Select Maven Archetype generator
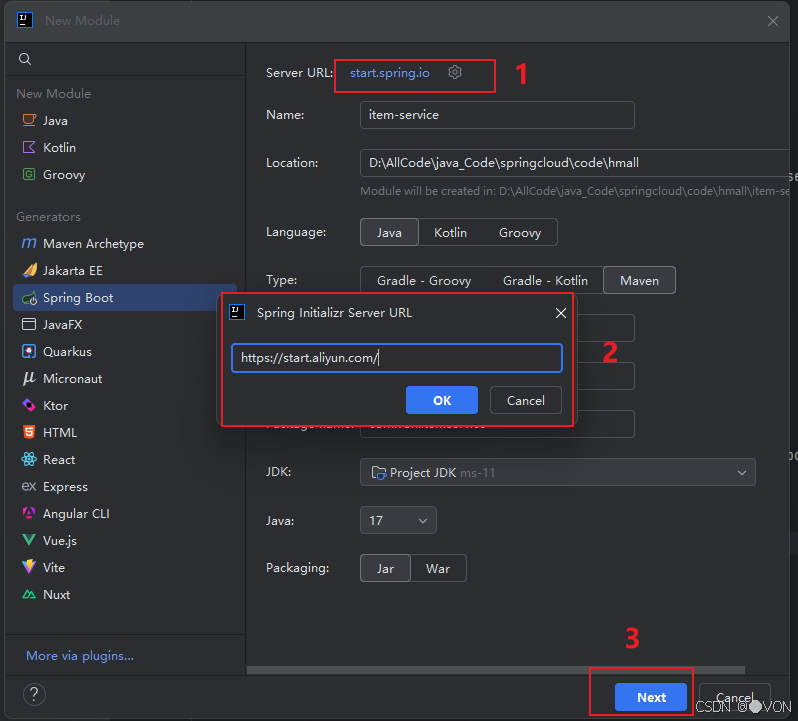 (125, 244)
